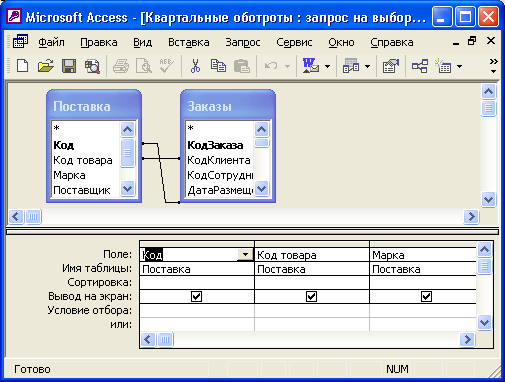
Task: Click the New document toolbar icon
Action: coord(22,66)
